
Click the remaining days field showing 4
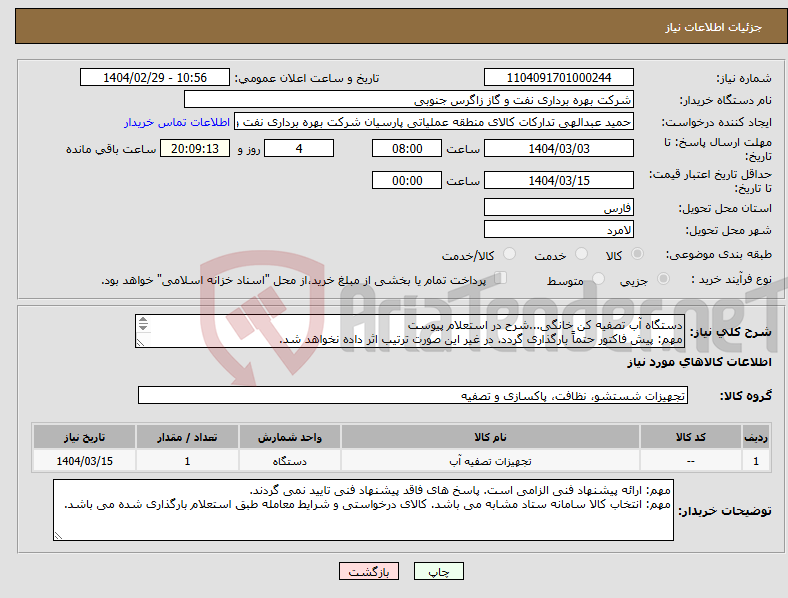click(x=299, y=149)
